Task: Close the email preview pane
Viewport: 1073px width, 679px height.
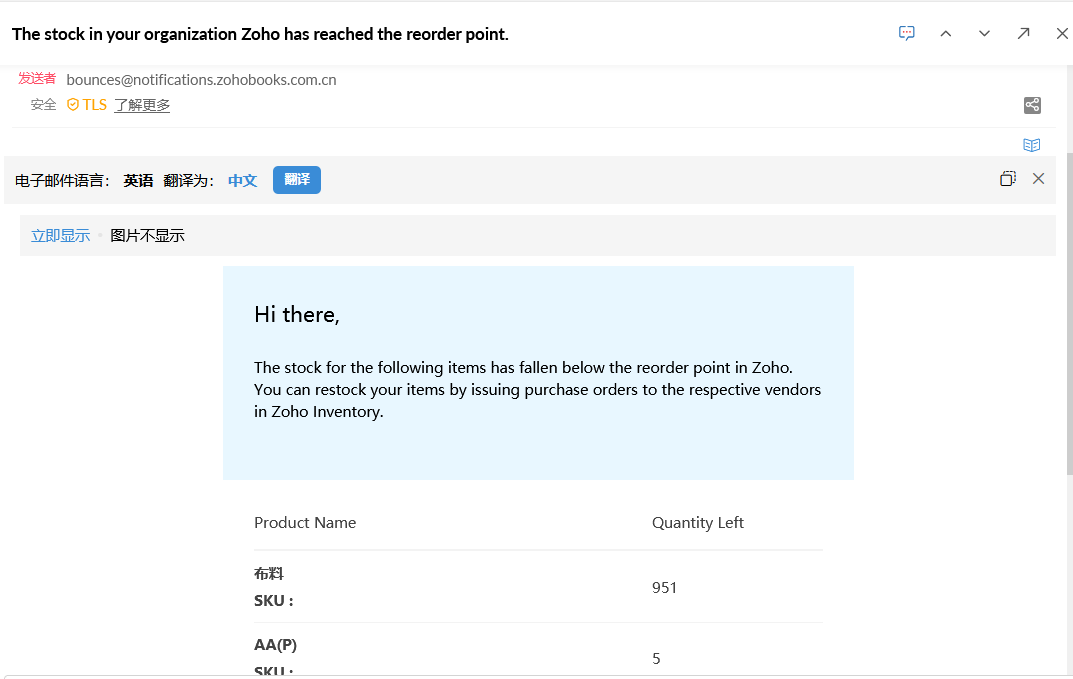Action: [x=1062, y=33]
